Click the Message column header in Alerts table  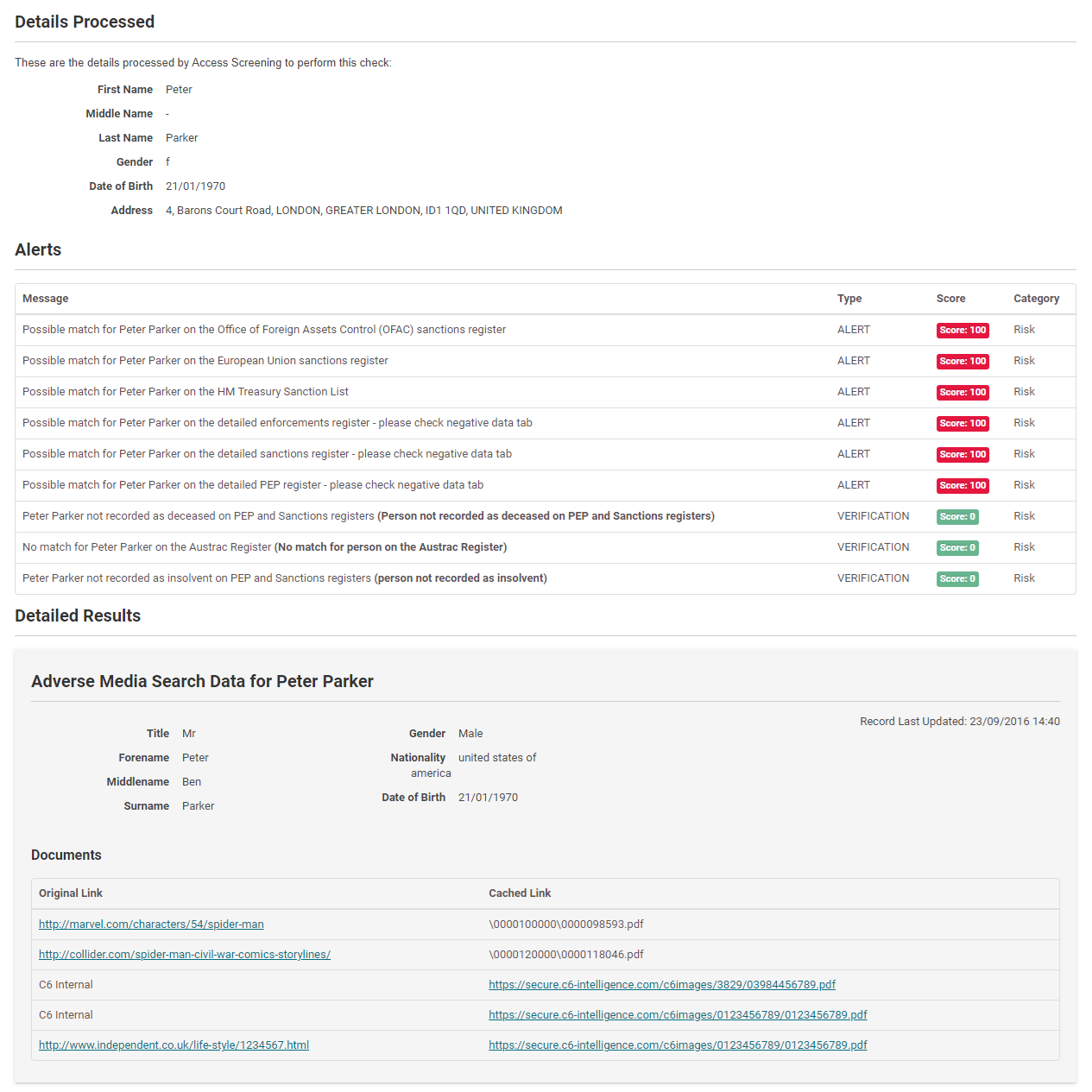(x=46, y=299)
